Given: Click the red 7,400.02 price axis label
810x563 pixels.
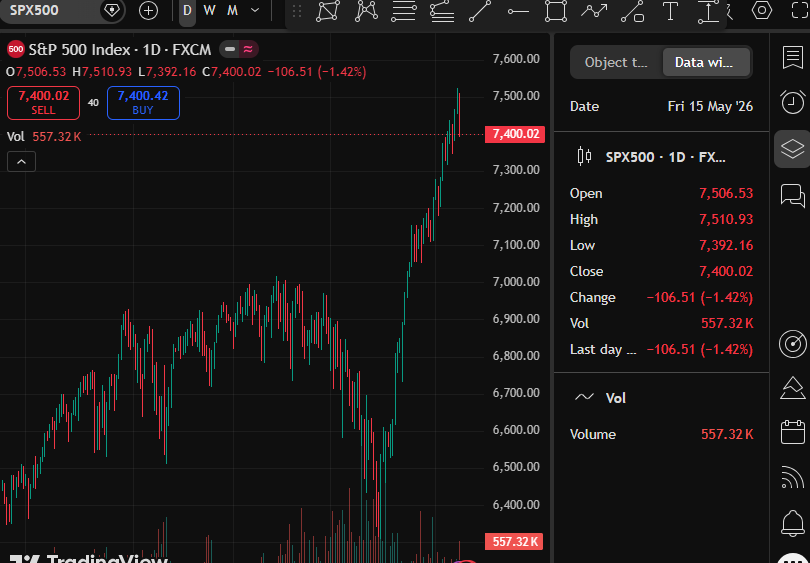Looking at the screenshot, I should [515, 134].
